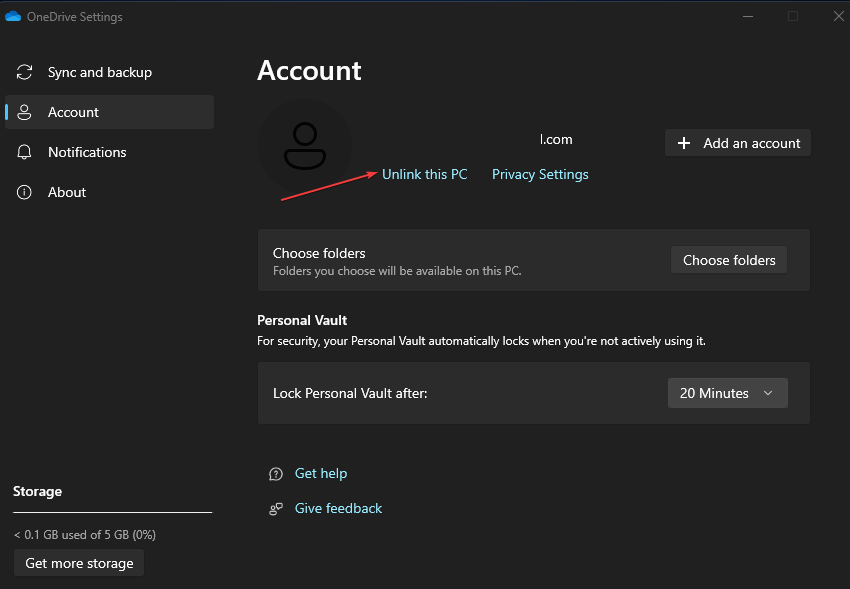Click the About info circle icon
The height and width of the screenshot is (589, 850).
point(24,192)
